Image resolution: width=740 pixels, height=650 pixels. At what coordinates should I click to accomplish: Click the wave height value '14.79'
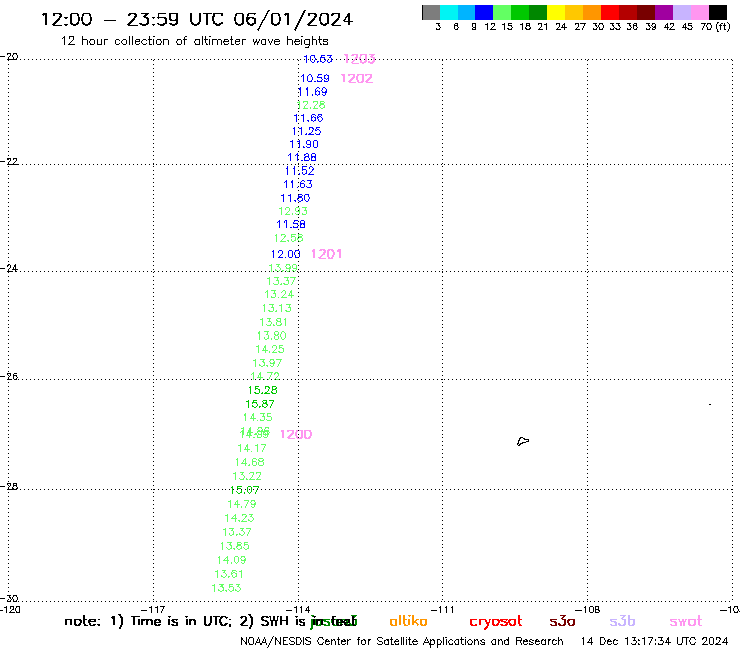coord(242,504)
